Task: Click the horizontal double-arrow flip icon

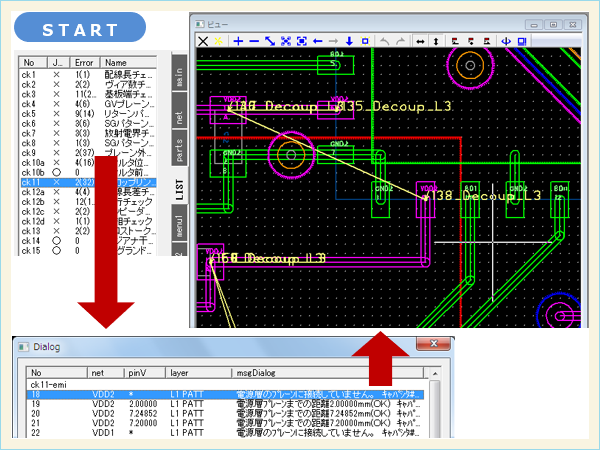Action: tap(420, 41)
